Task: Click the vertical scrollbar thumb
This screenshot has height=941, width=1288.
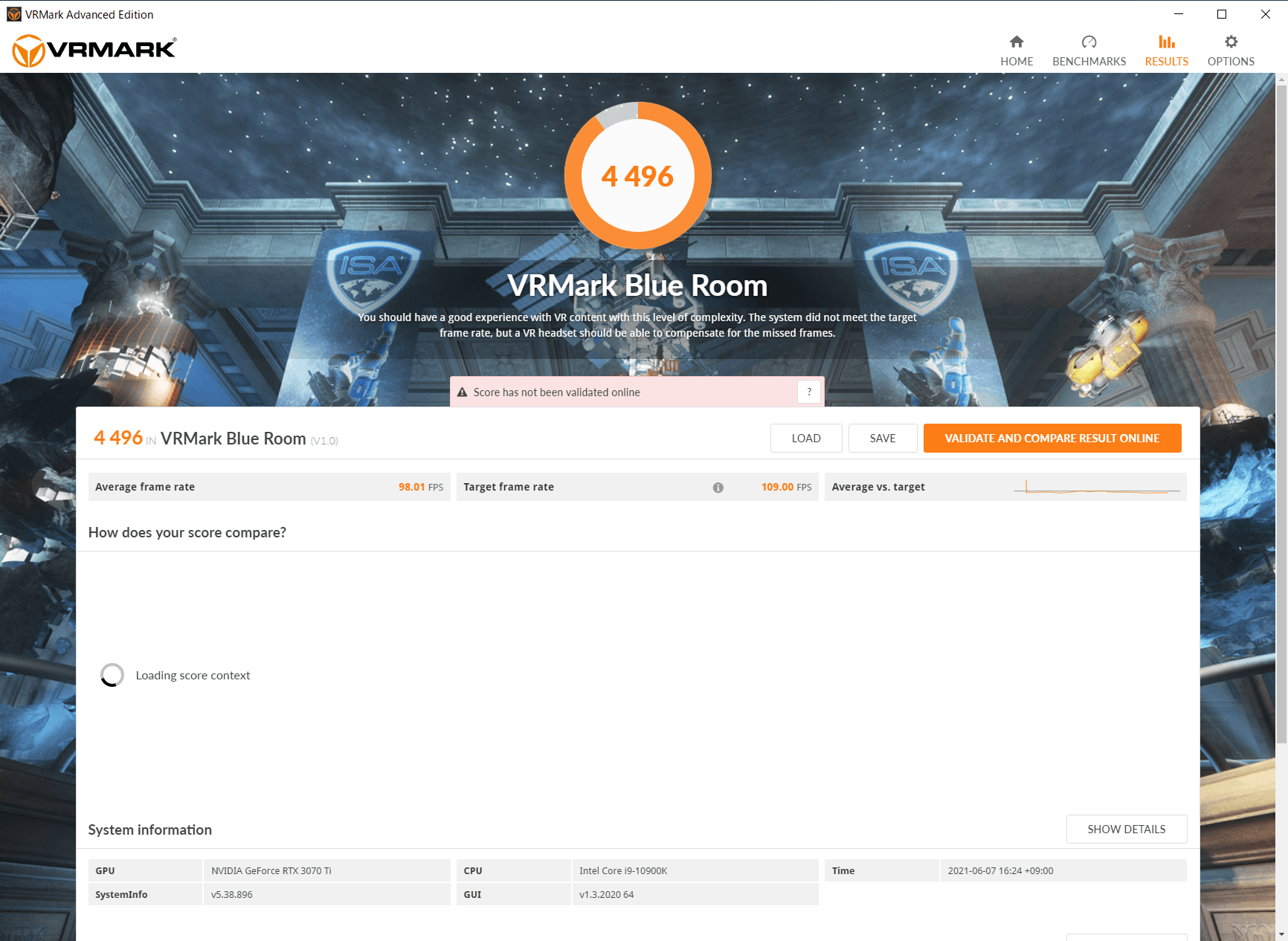Action: pyautogui.click(x=1281, y=415)
